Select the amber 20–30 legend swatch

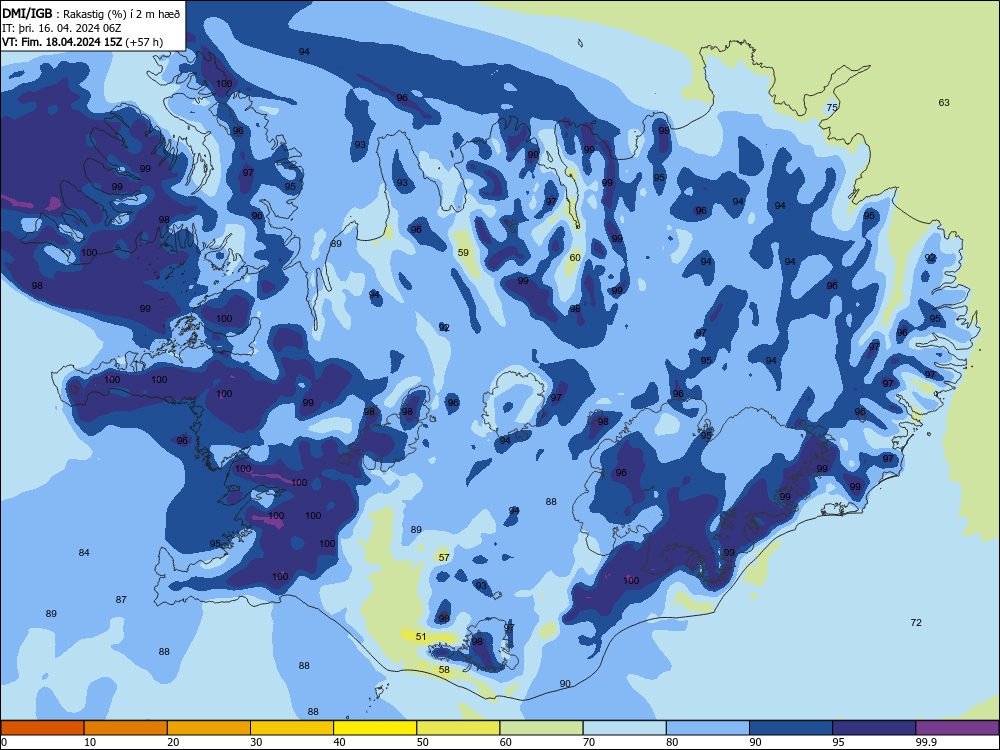pyautogui.click(x=209, y=728)
